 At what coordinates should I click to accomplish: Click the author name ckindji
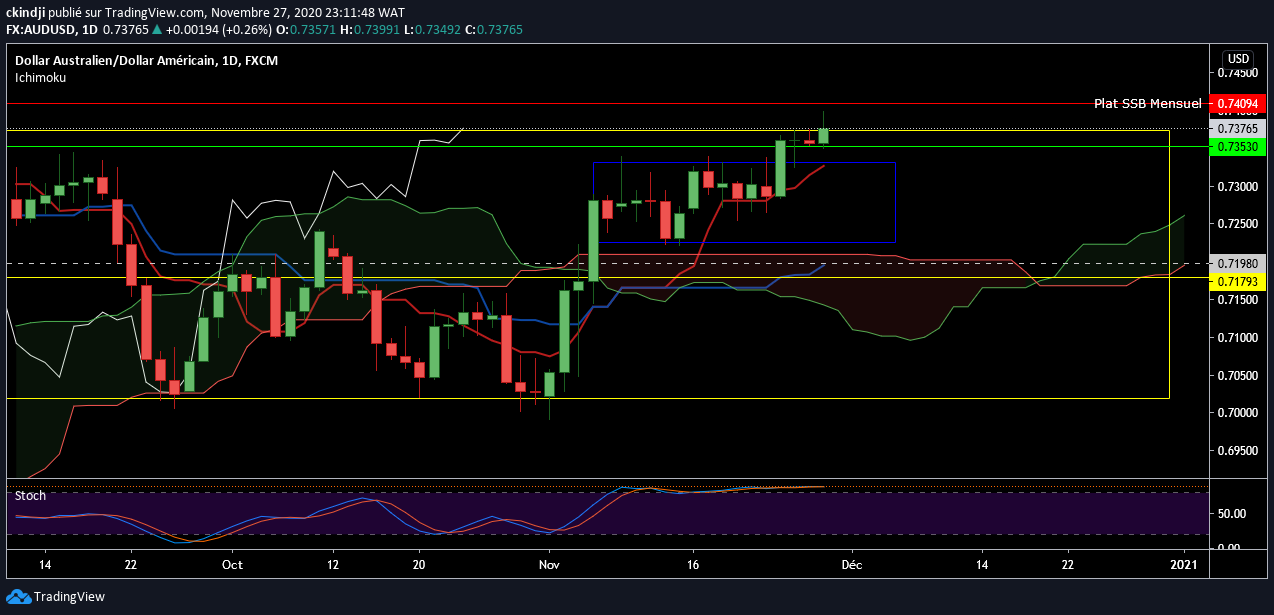[26, 11]
